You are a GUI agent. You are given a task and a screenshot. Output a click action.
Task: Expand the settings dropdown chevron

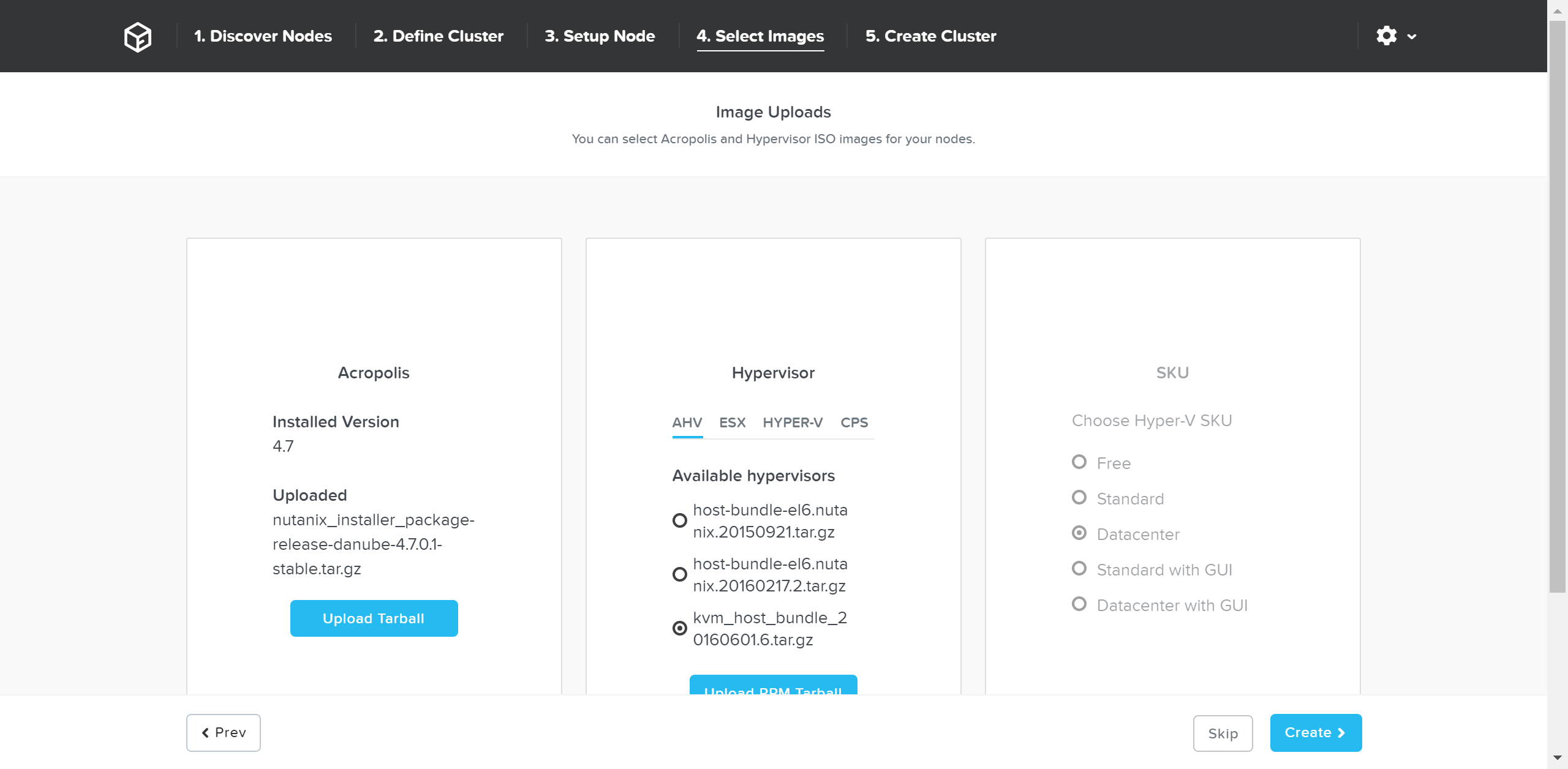click(x=1412, y=37)
